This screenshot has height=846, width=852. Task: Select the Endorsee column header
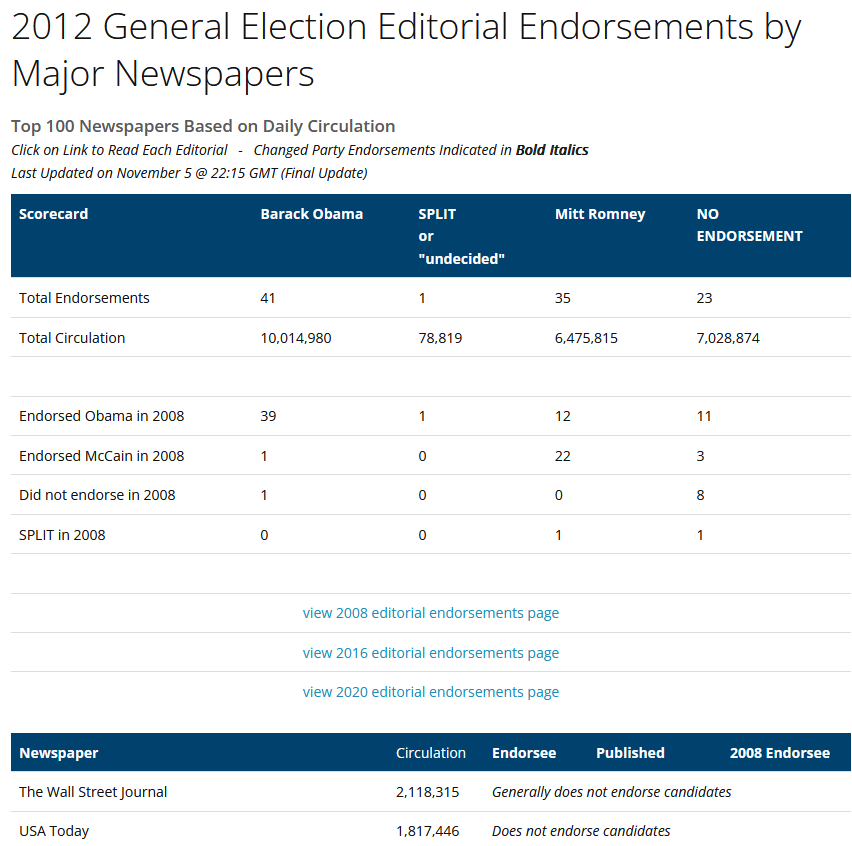[x=524, y=753]
